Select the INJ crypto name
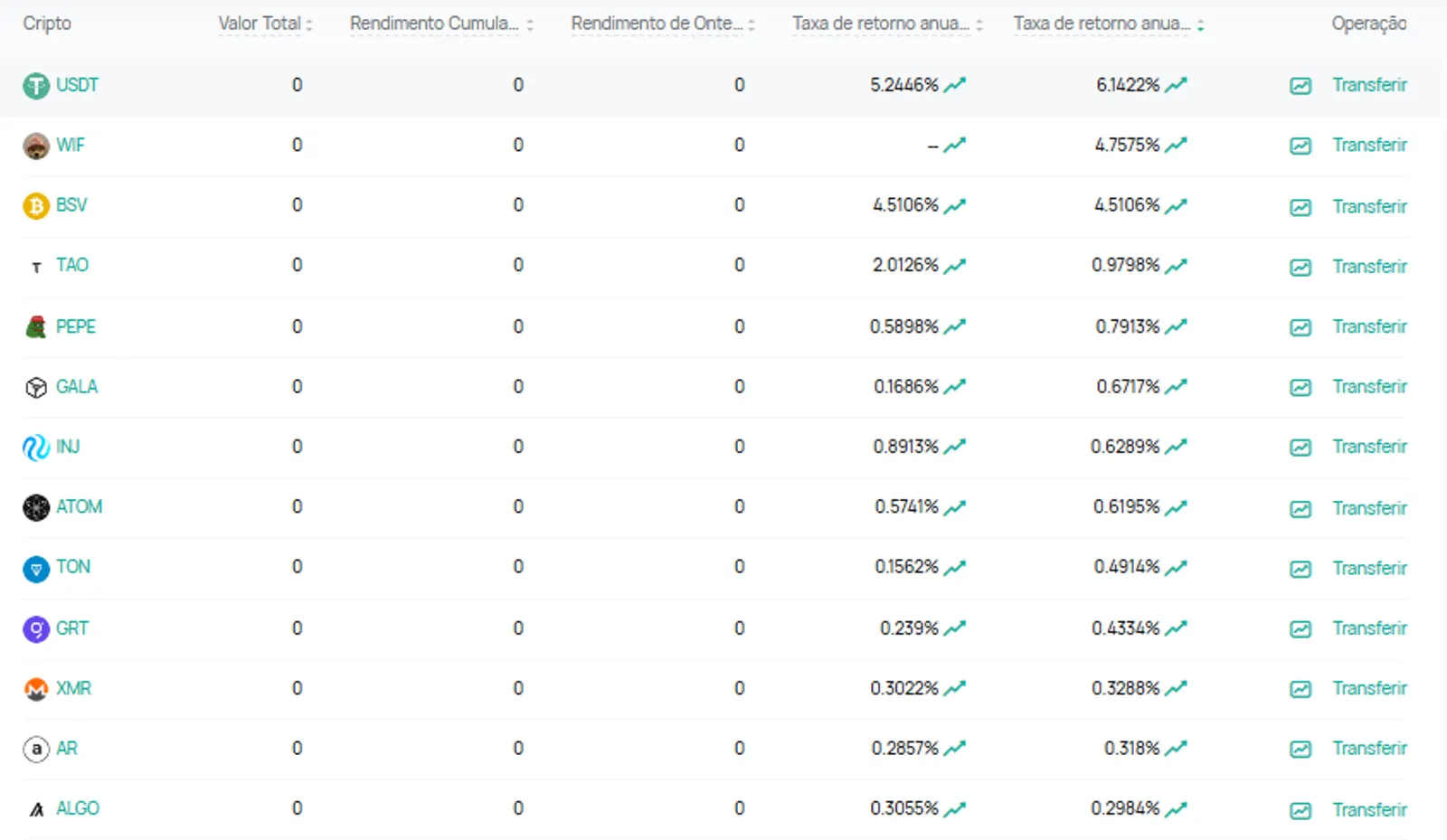This screenshot has width=1447, height=840. coord(68,447)
